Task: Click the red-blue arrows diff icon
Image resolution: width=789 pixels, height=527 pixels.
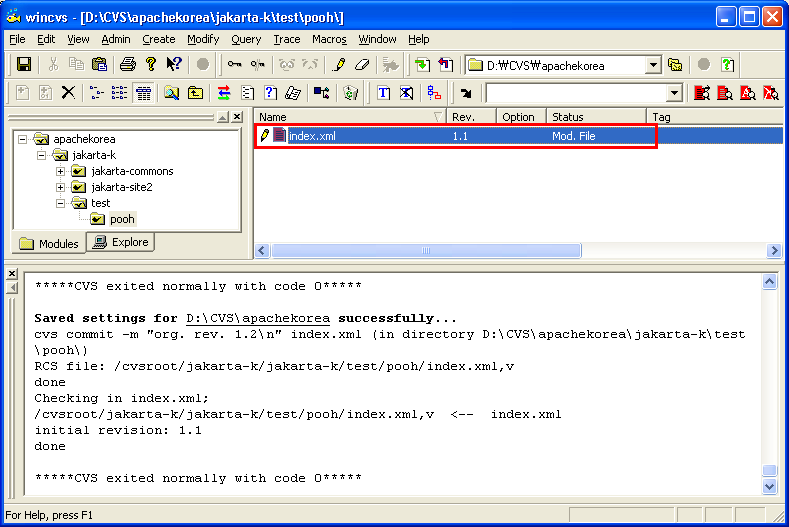Action: [224, 93]
